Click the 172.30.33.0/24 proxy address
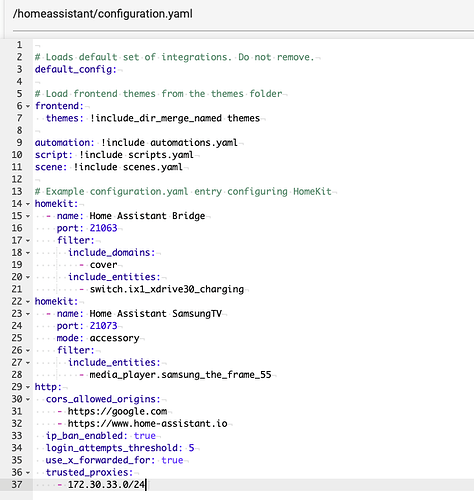 coord(106,485)
